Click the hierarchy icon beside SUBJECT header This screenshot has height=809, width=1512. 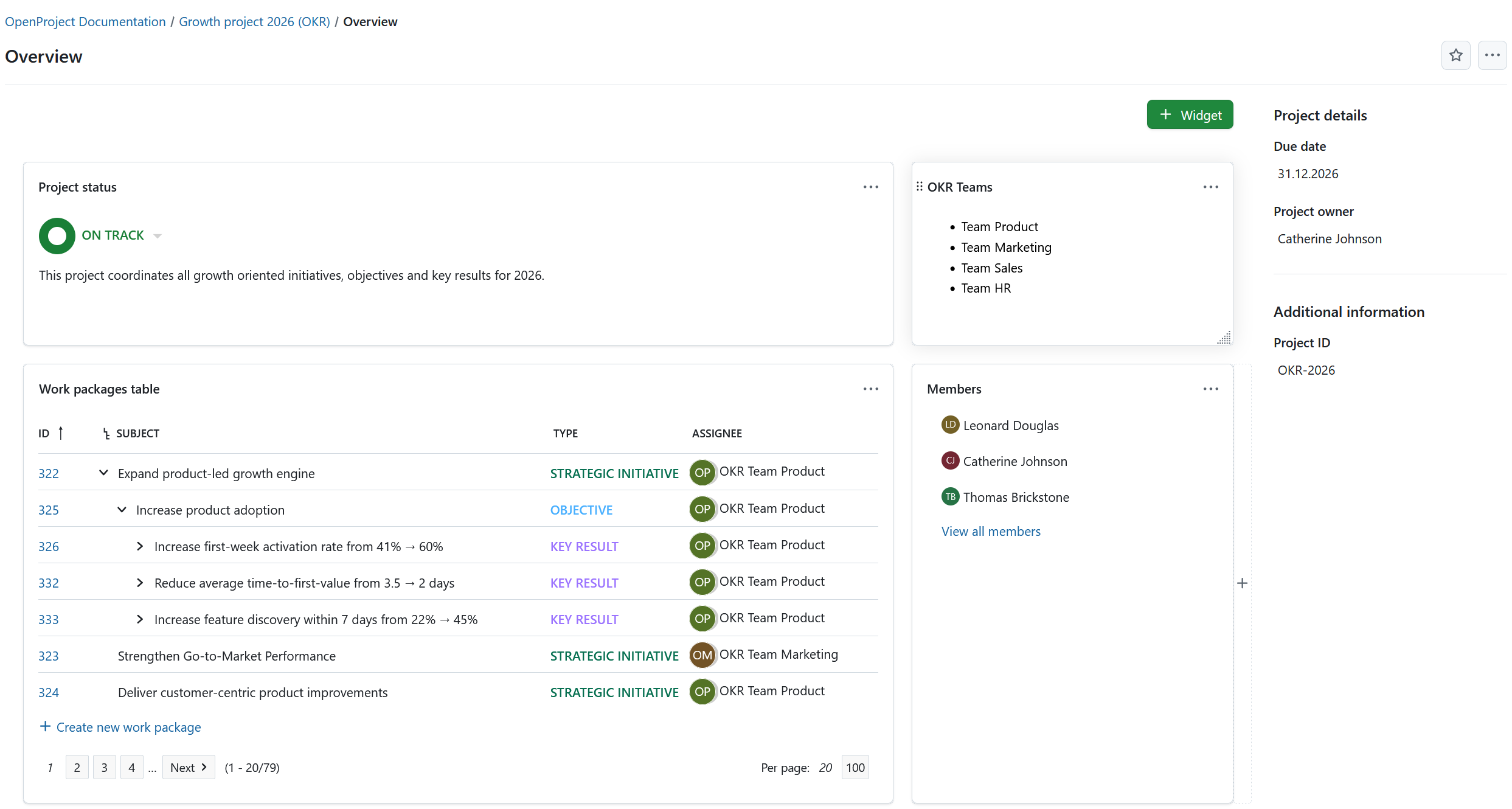105,433
